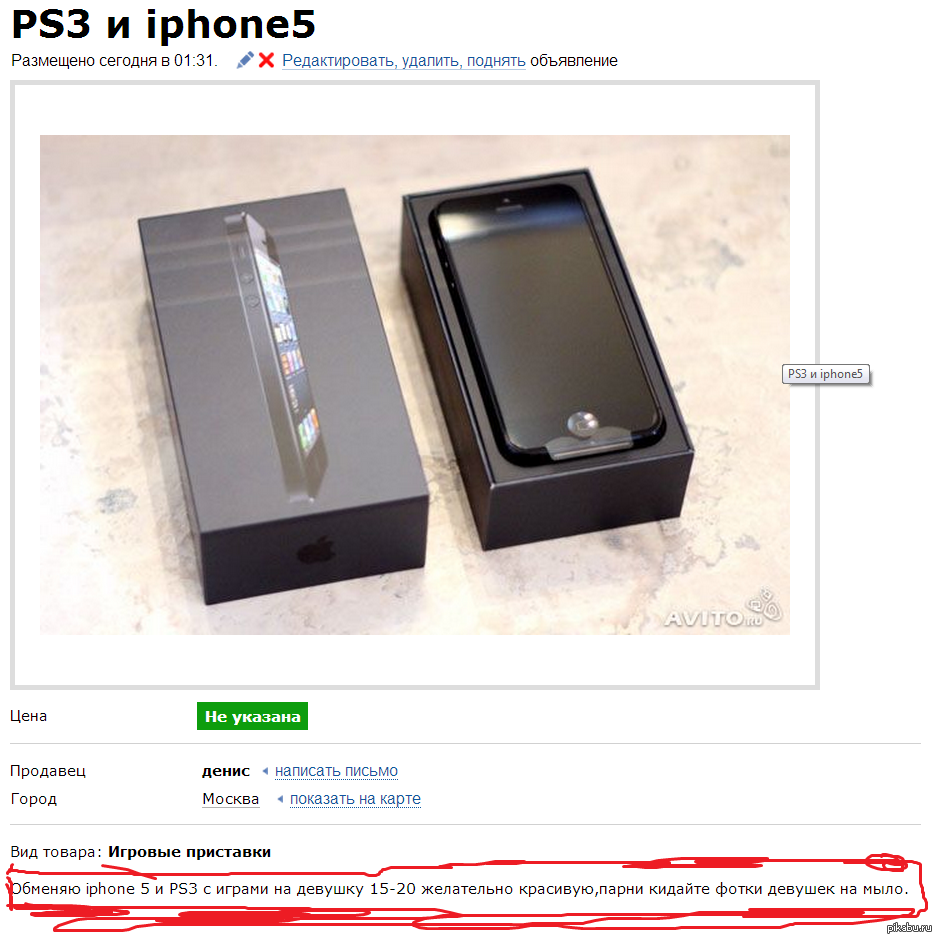Click the red X delete icon
The width and height of the screenshot is (937, 939).
pyautogui.click(x=266, y=60)
